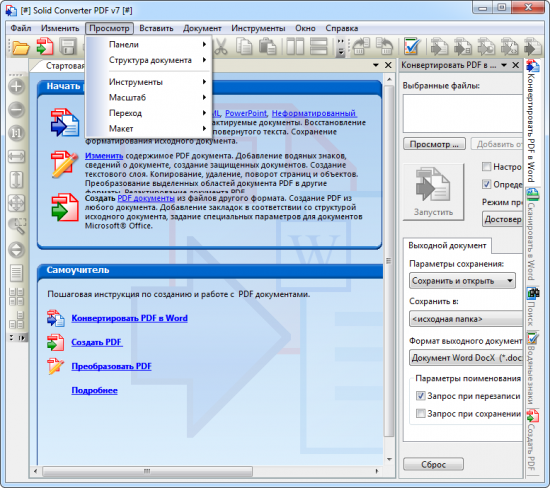This screenshot has width=550, height=488.
Task: Click the Просмотр ... browse button
Action: point(434,144)
